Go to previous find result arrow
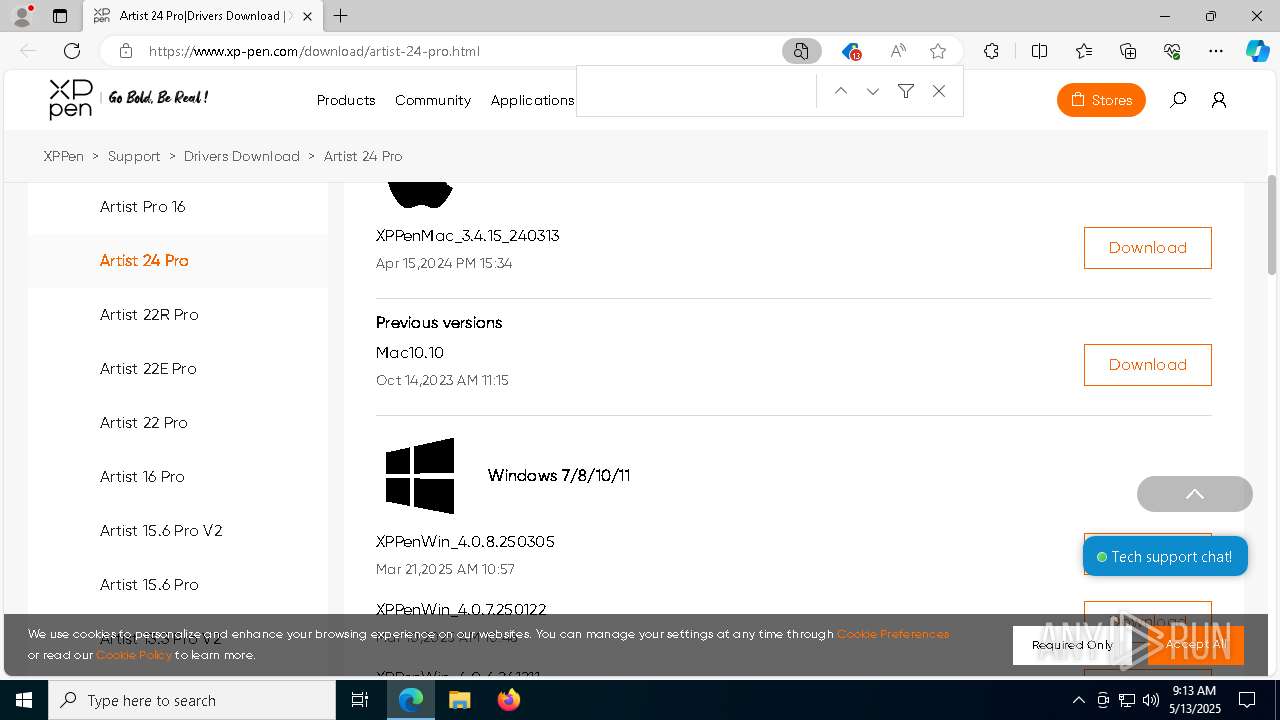 pos(841,91)
